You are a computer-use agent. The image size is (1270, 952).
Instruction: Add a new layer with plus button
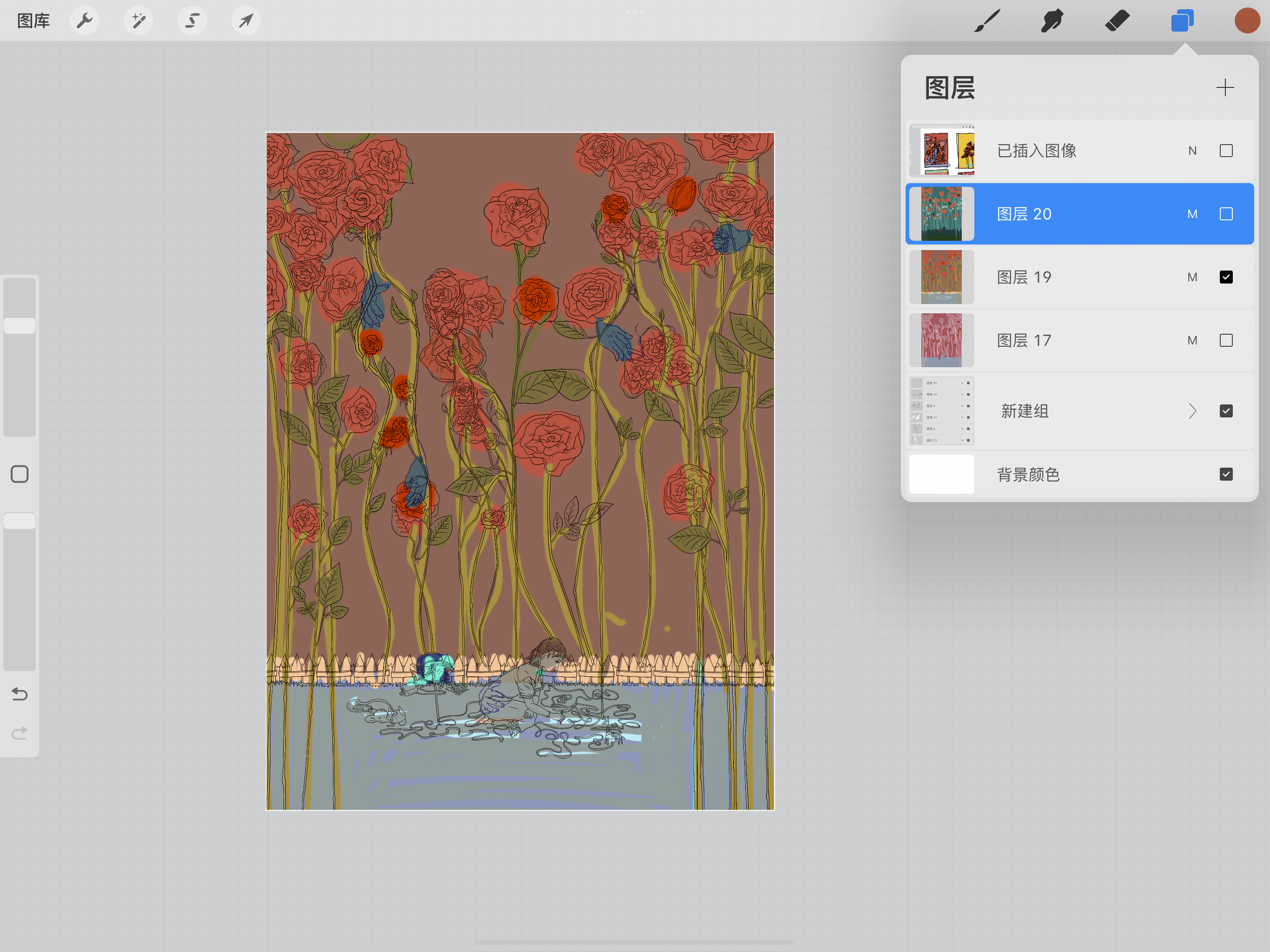coord(1225,87)
